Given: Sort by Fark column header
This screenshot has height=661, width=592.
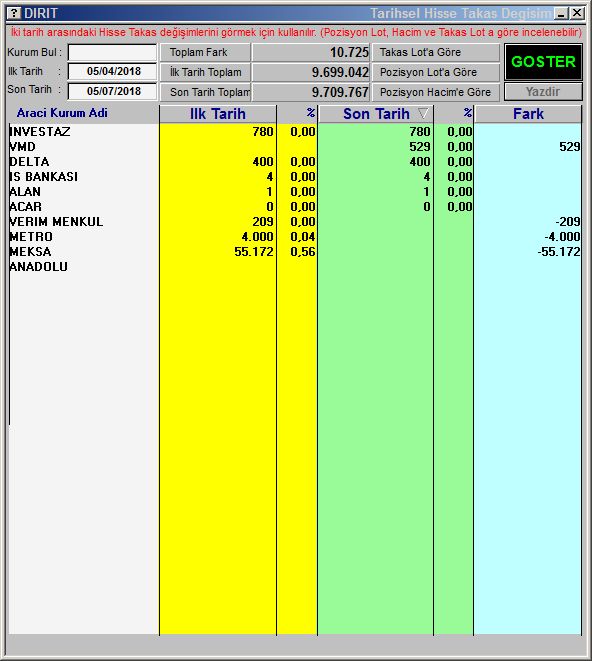Looking at the screenshot, I should click(528, 114).
